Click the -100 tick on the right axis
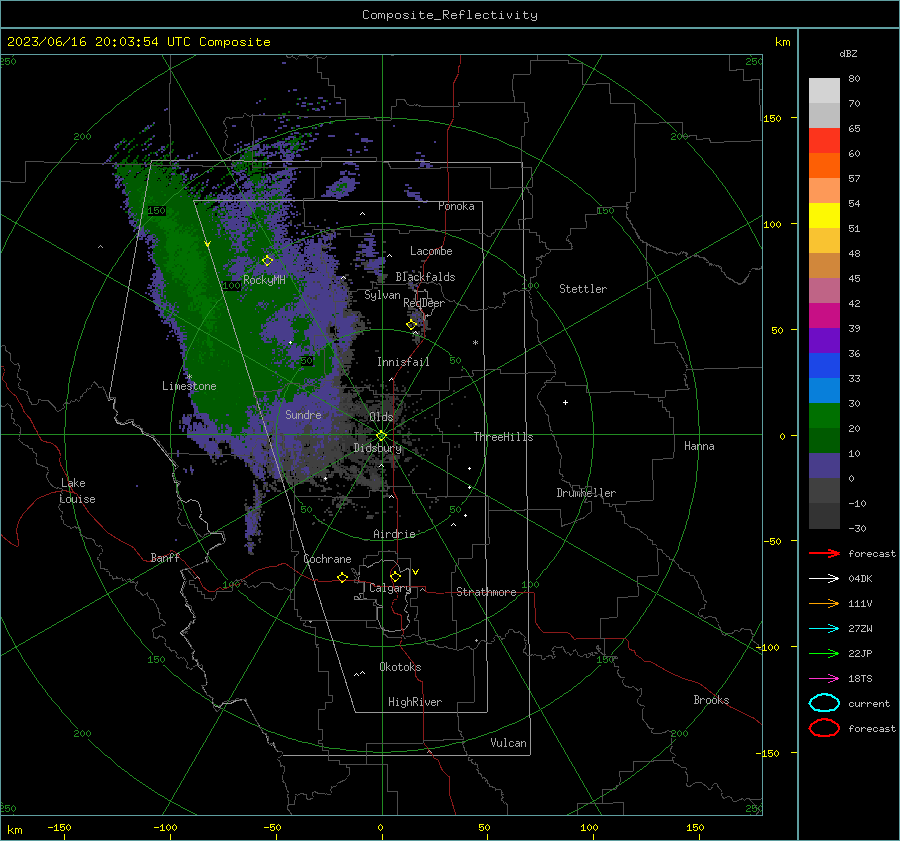Image resolution: width=900 pixels, height=841 pixels. [768, 647]
